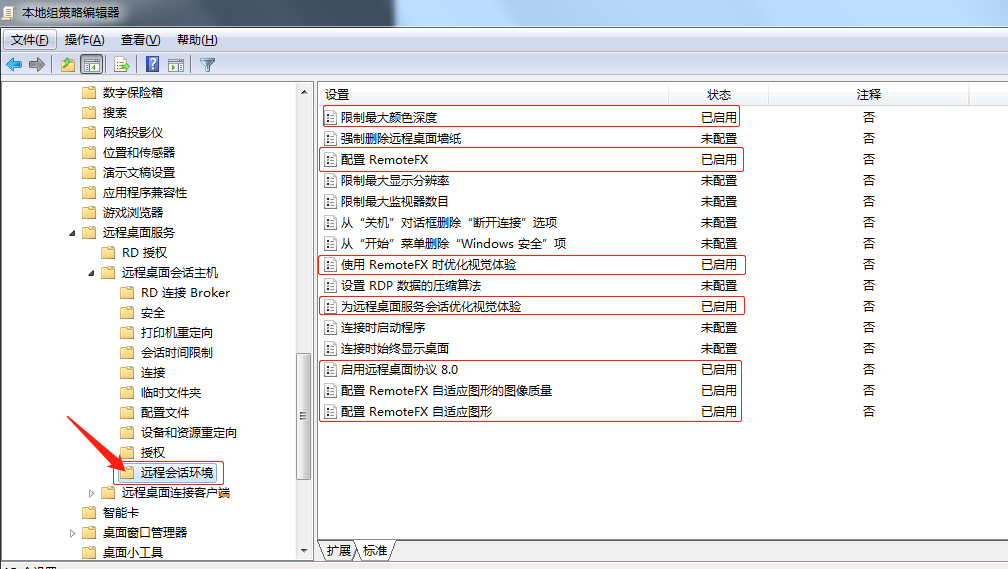Sort by the 注释 column header
This screenshot has height=569, width=1008.
(x=868, y=95)
